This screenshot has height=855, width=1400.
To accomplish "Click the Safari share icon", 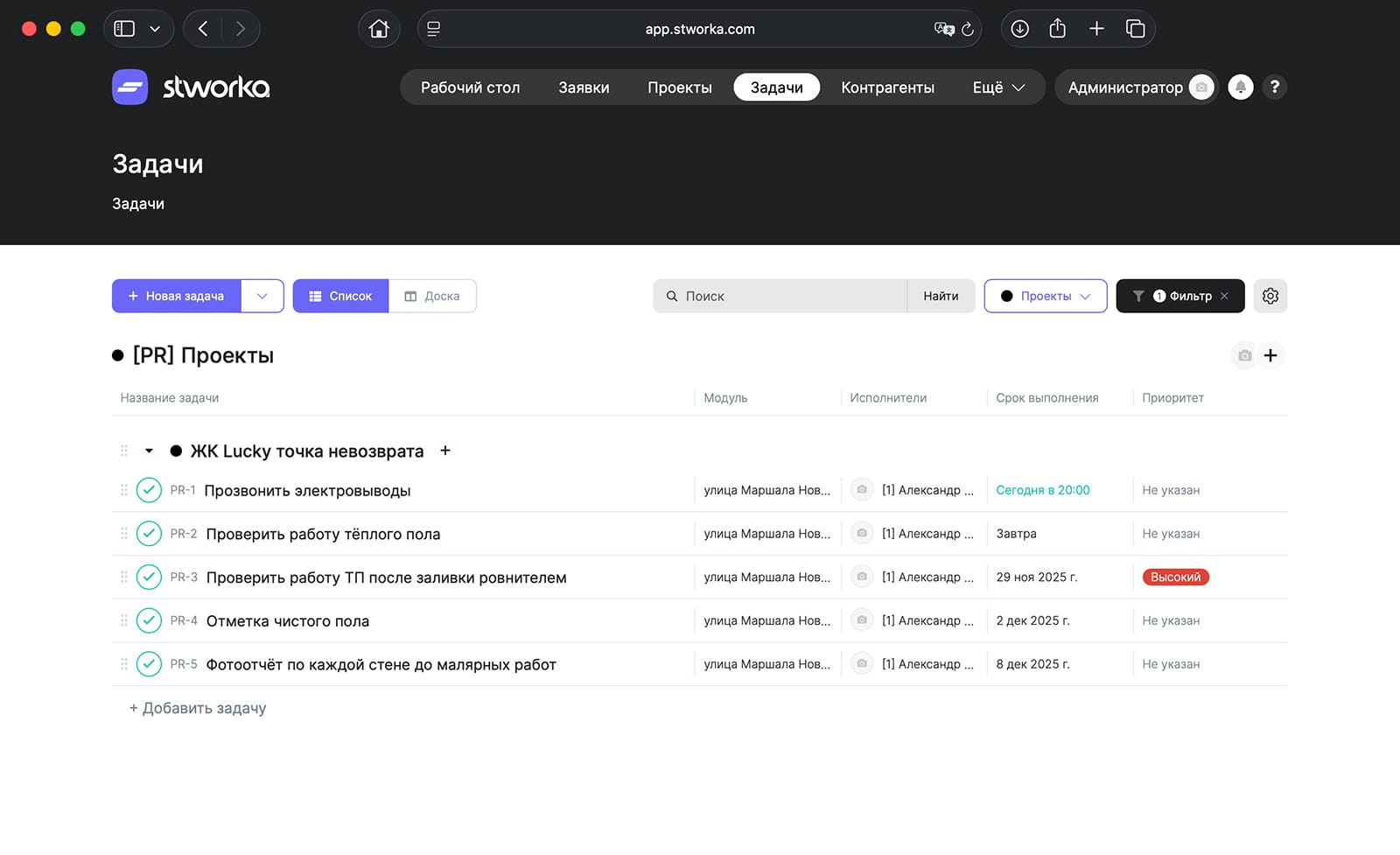I will click(1057, 29).
